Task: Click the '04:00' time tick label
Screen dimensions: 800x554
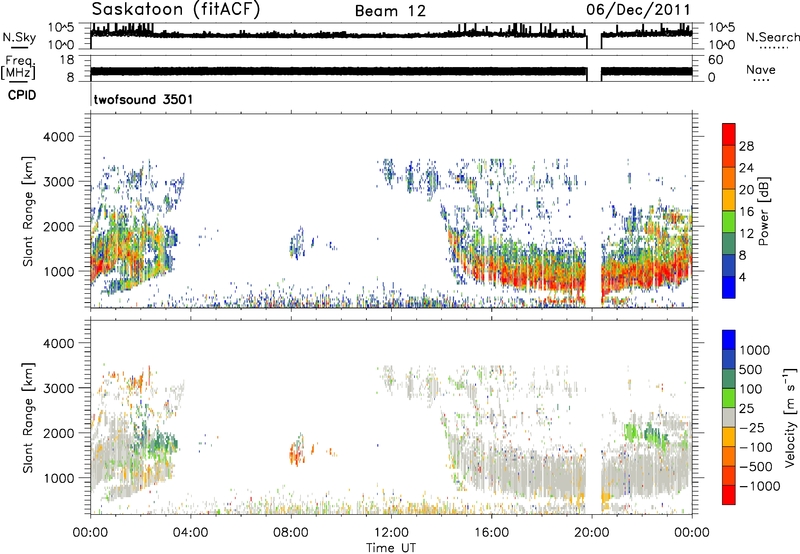Action: click(191, 533)
